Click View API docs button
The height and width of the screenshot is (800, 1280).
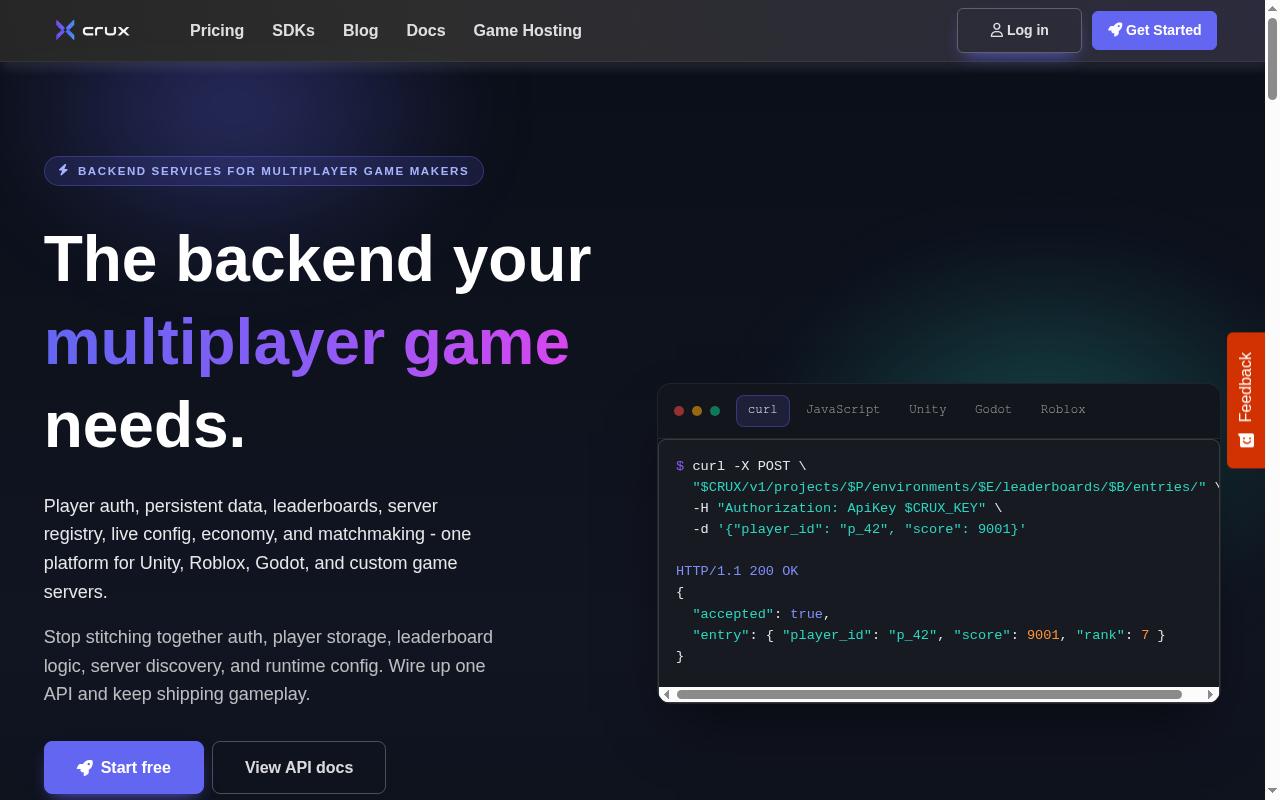click(x=299, y=767)
